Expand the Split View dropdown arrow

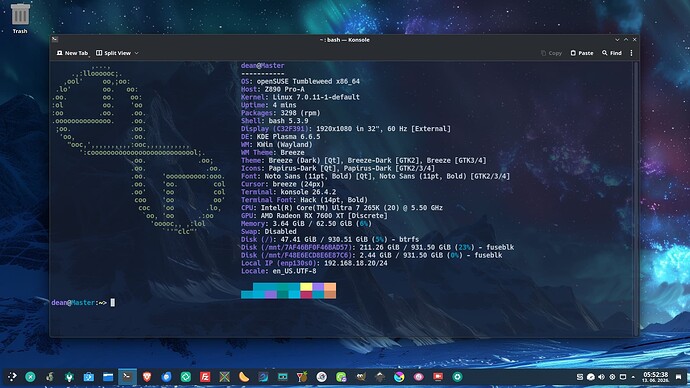[x=136, y=53]
